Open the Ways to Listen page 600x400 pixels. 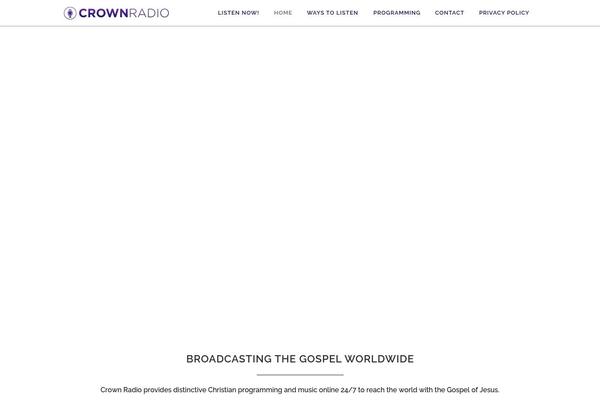(x=332, y=13)
